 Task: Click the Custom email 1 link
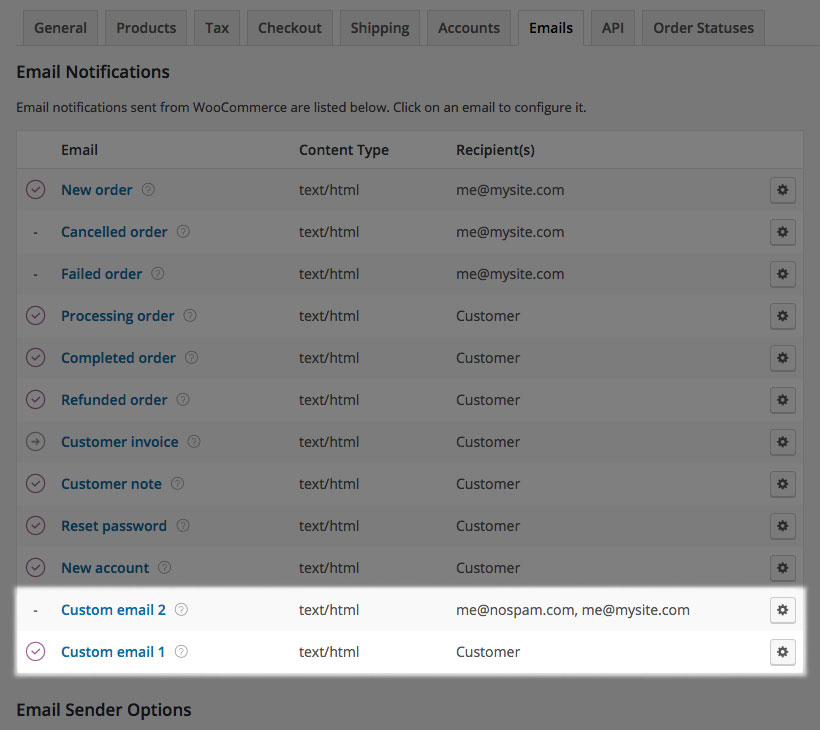tap(113, 652)
